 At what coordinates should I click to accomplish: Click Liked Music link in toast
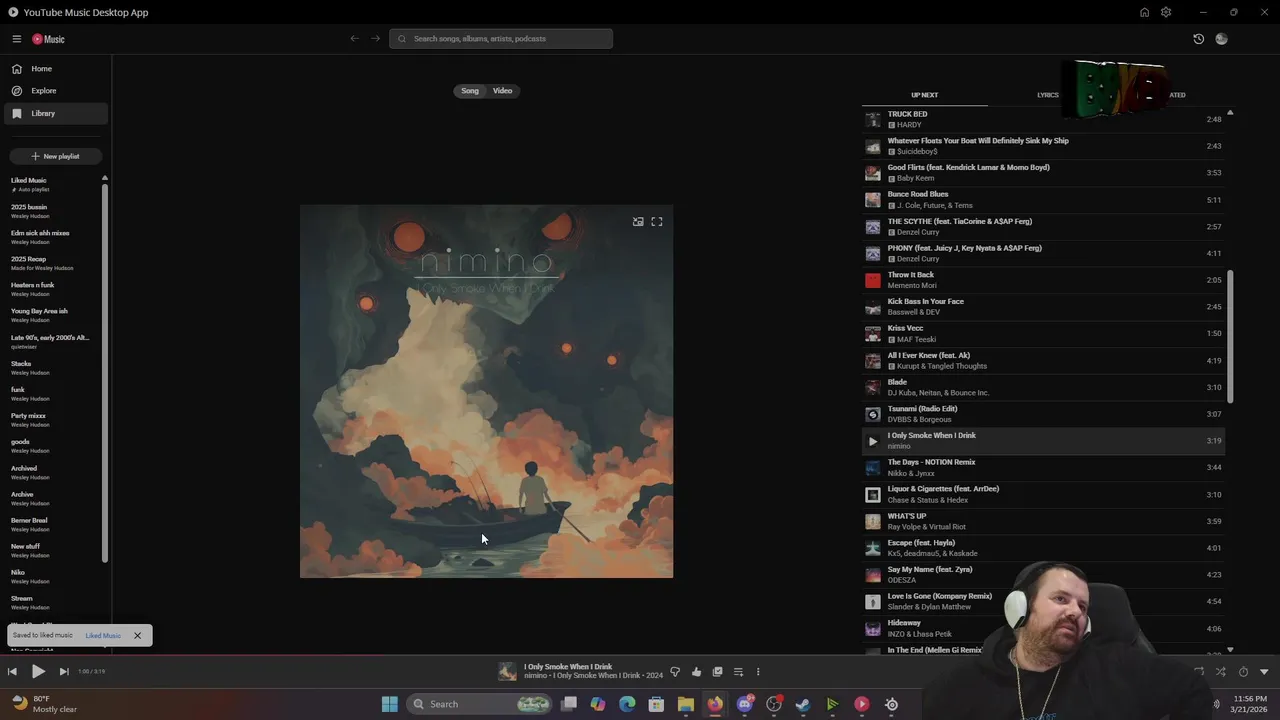point(103,636)
